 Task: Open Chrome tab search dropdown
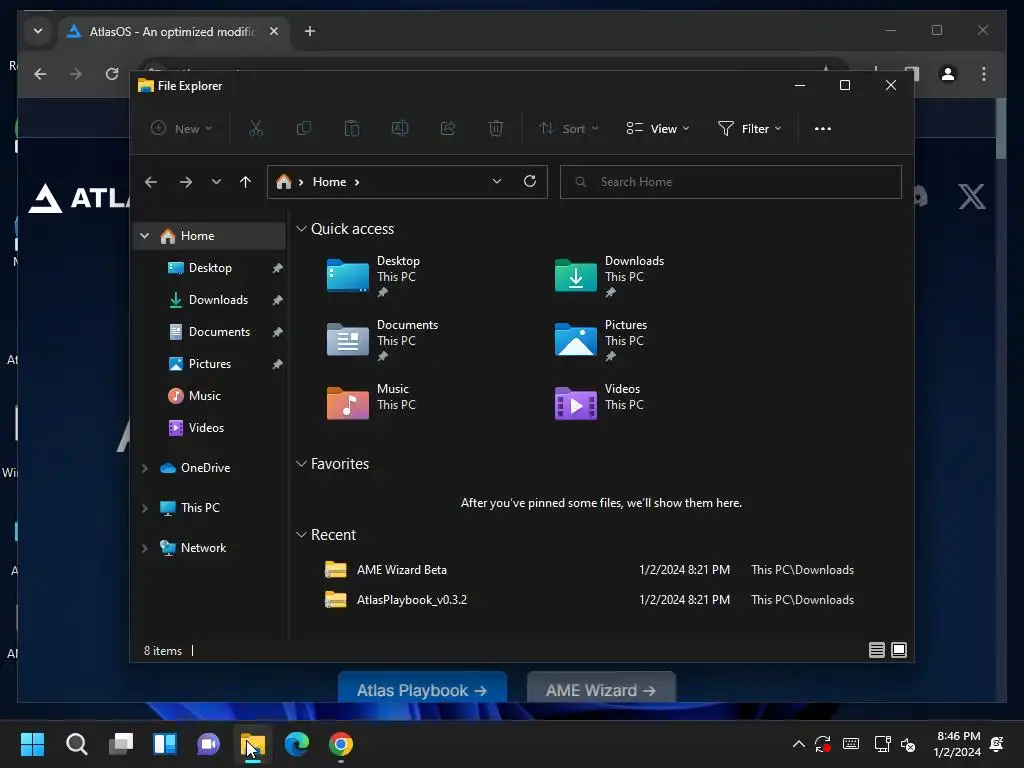pyautogui.click(x=38, y=31)
